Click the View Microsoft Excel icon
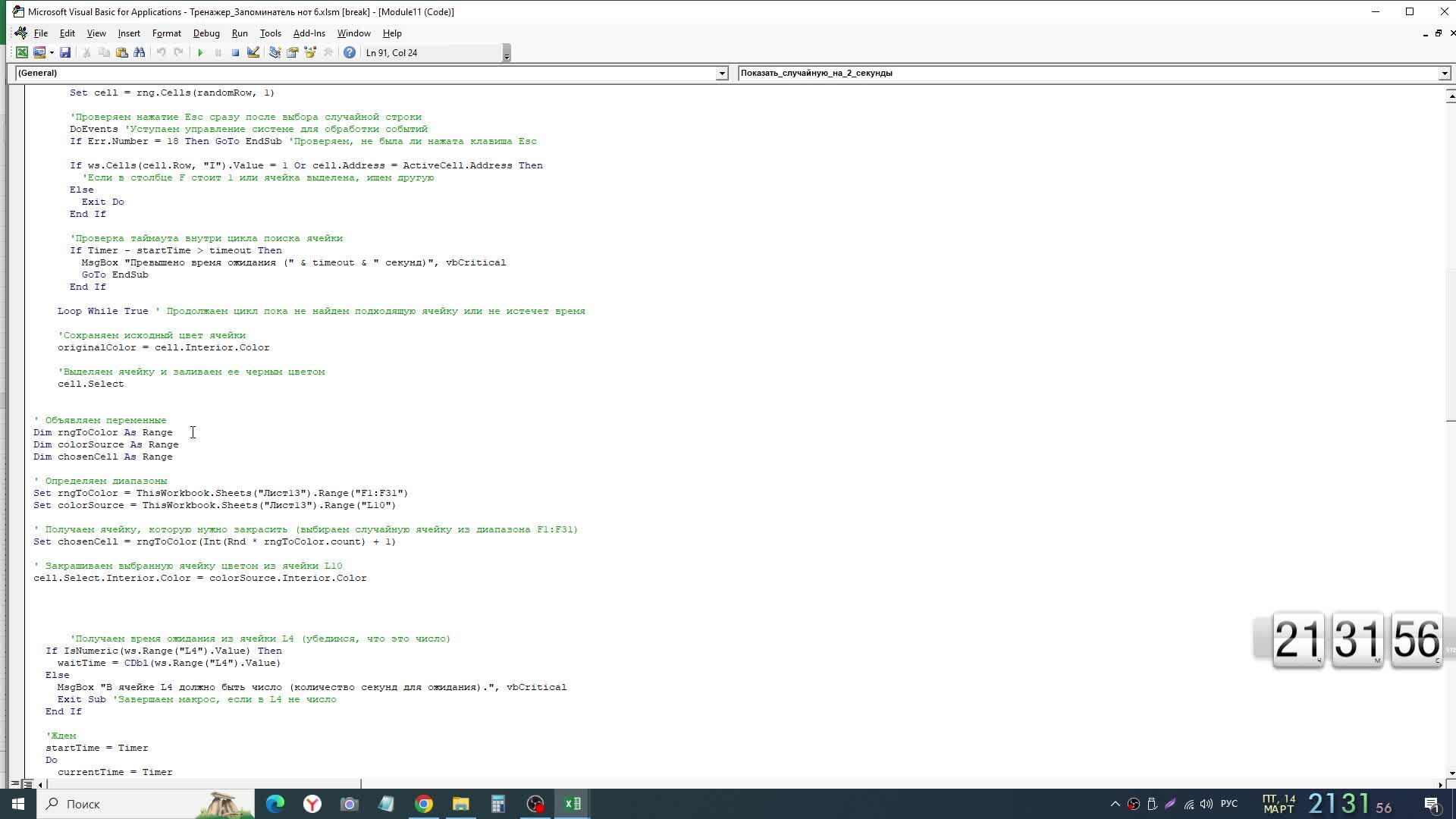This screenshot has height=819, width=1456. 22,52
